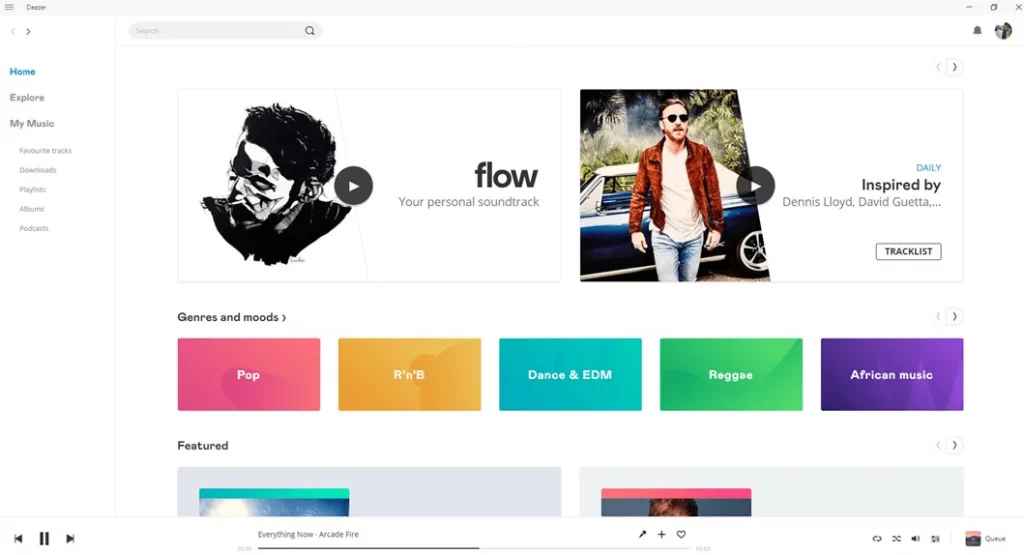Viewport: 1024px width, 555px height.
Task: Click the TRACKLIST button
Action: (908, 251)
